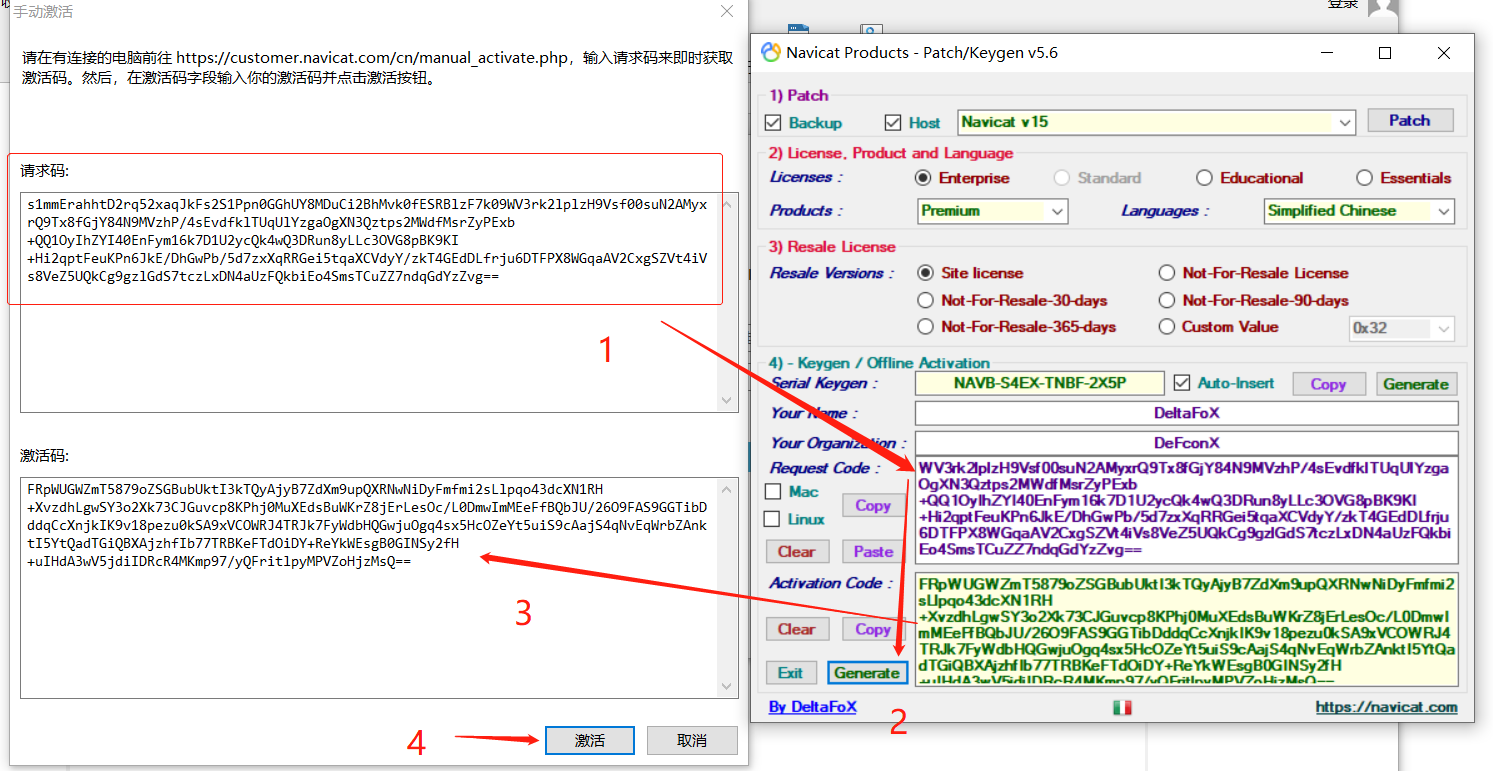Click the 请求码 scrollbar up arrow

[x=727, y=204]
